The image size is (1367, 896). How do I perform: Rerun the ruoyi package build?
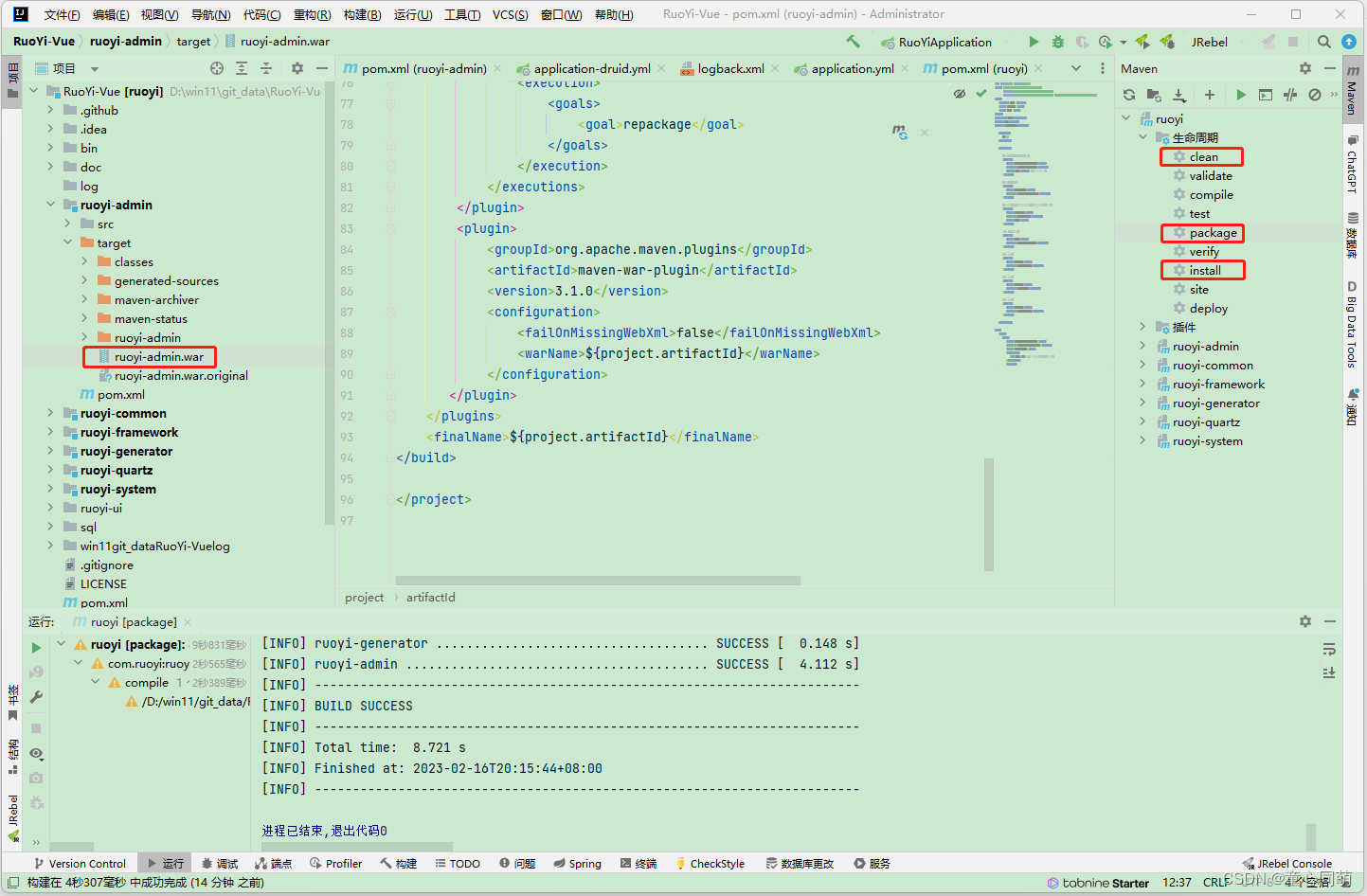point(36,648)
